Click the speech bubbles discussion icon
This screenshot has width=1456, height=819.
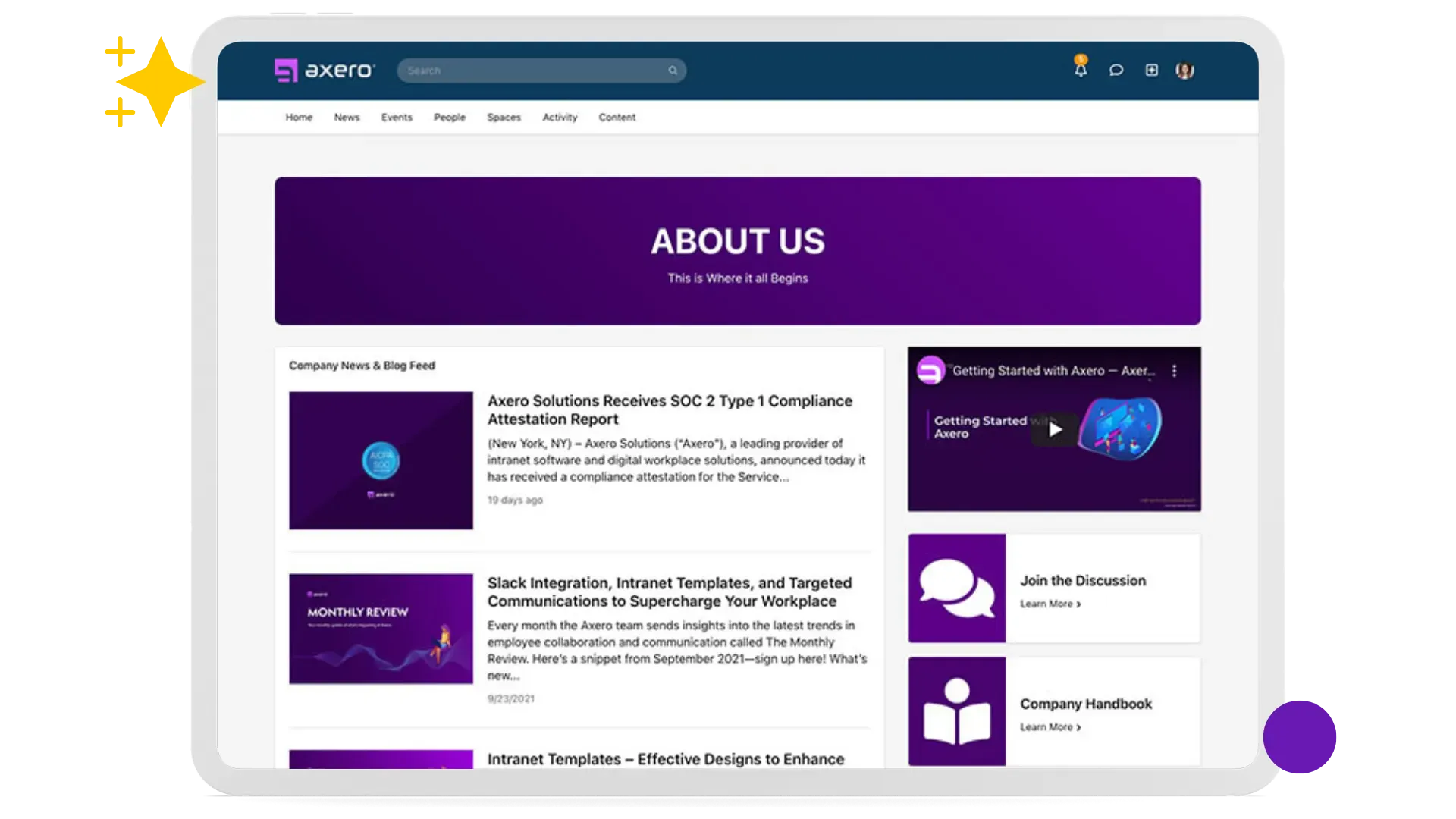pyautogui.click(x=957, y=588)
